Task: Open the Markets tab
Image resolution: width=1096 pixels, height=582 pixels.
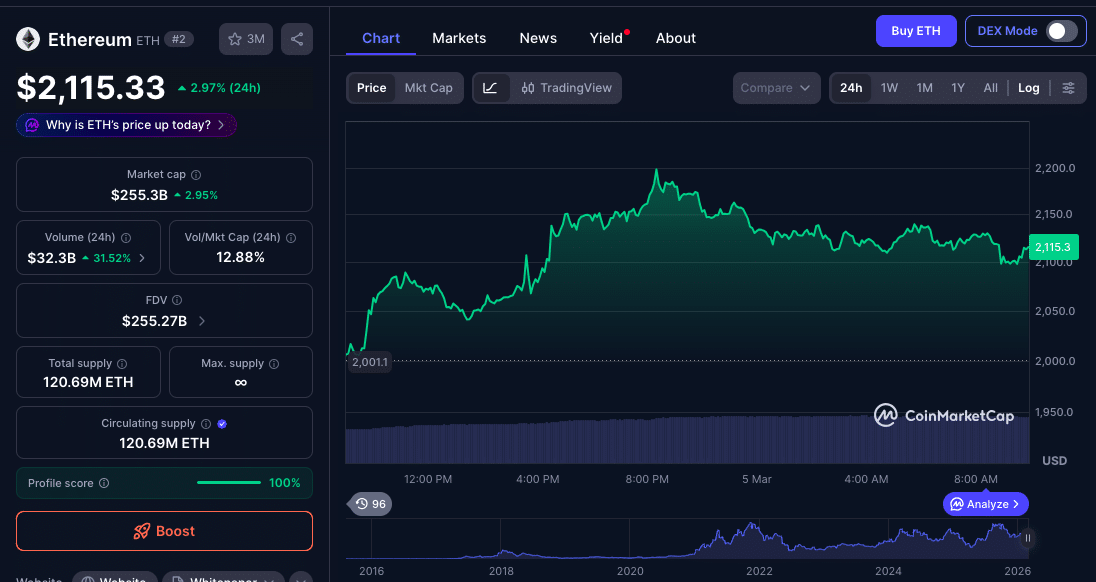Action: tap(459, 38)
